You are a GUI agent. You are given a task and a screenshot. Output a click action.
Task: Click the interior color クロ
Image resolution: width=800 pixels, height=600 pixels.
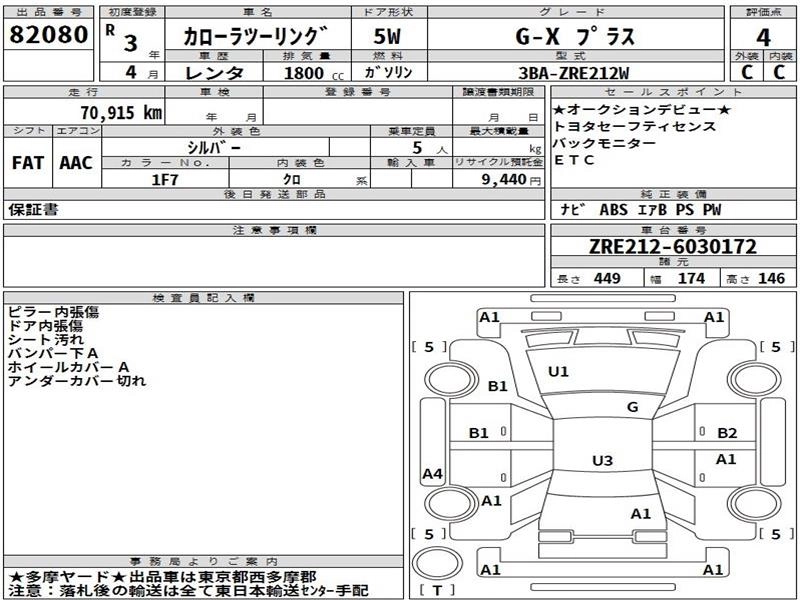point(292,180)
